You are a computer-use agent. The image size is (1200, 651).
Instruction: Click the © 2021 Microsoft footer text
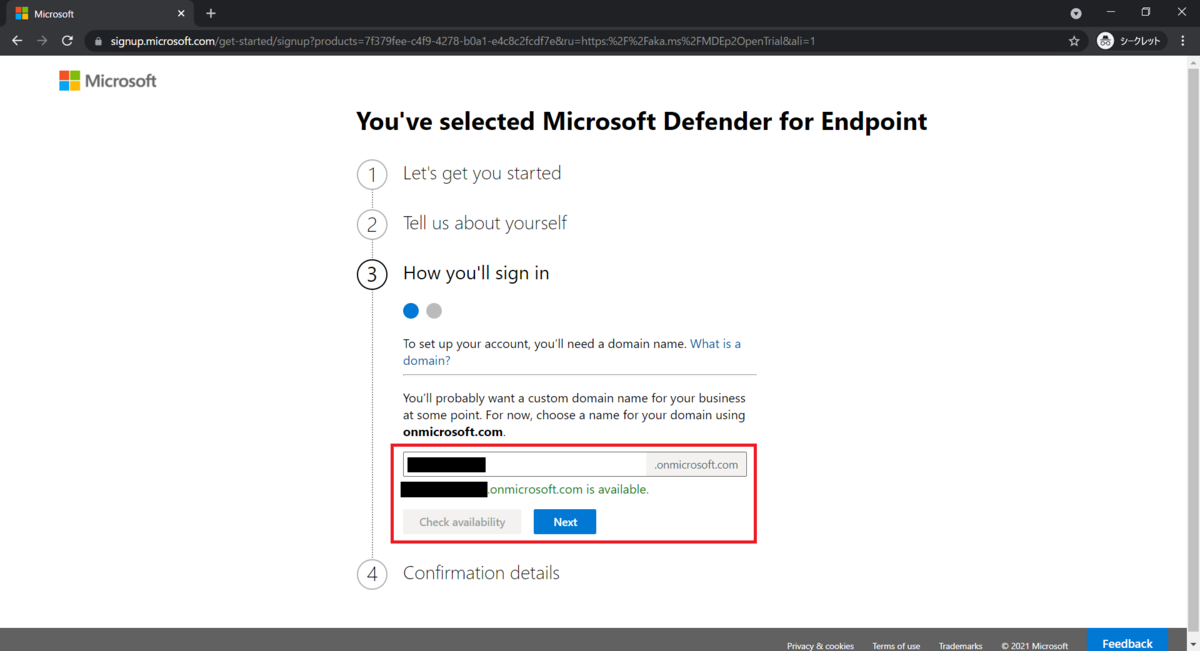(1035, 646)
